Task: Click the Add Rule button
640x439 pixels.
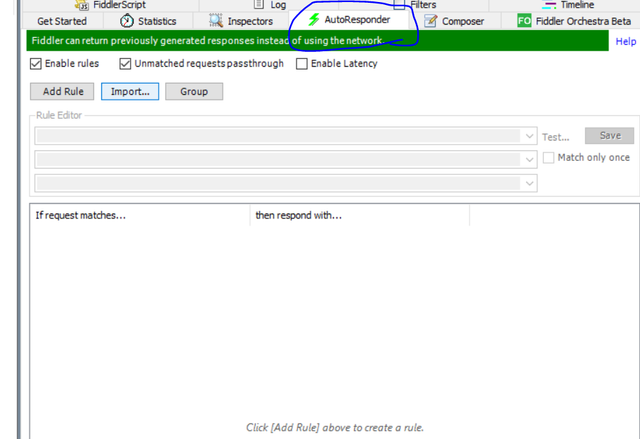Action: [x=62, y=91]
